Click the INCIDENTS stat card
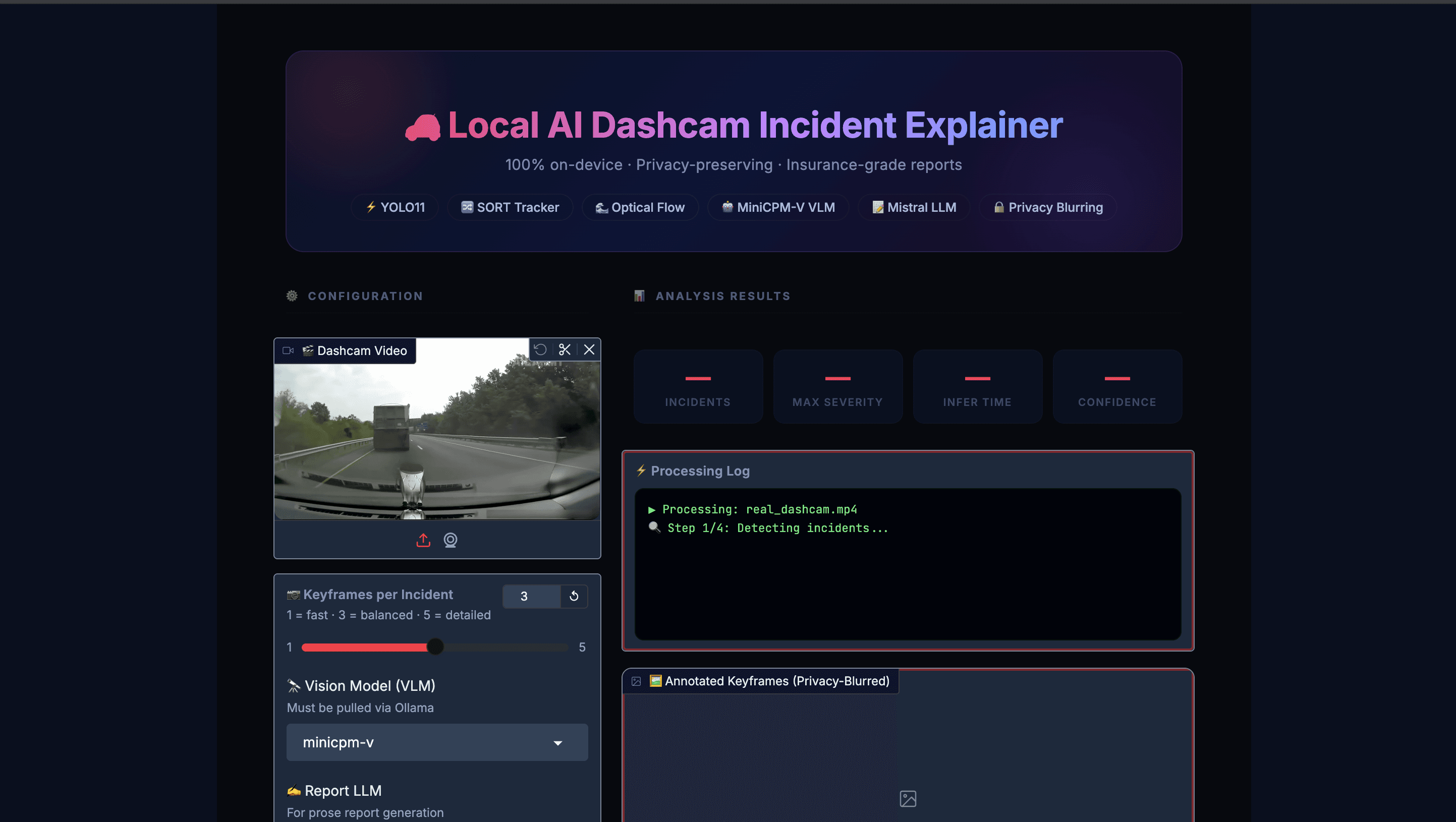The height and width of the screenshot is (822, 1456). pyautogui.click(x=698, y=386)
